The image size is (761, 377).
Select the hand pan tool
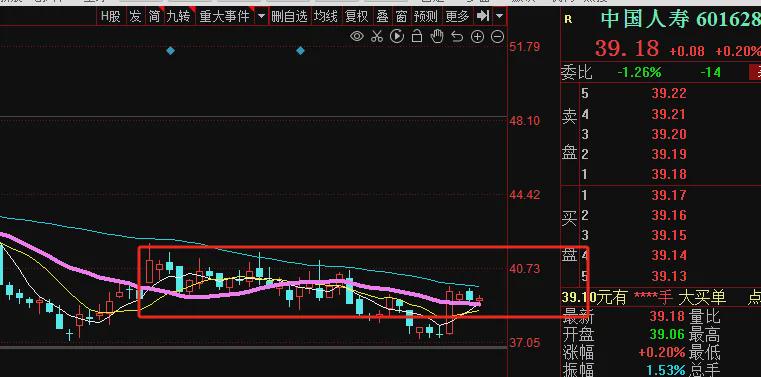pyautogui.click(x=437, y=36)
